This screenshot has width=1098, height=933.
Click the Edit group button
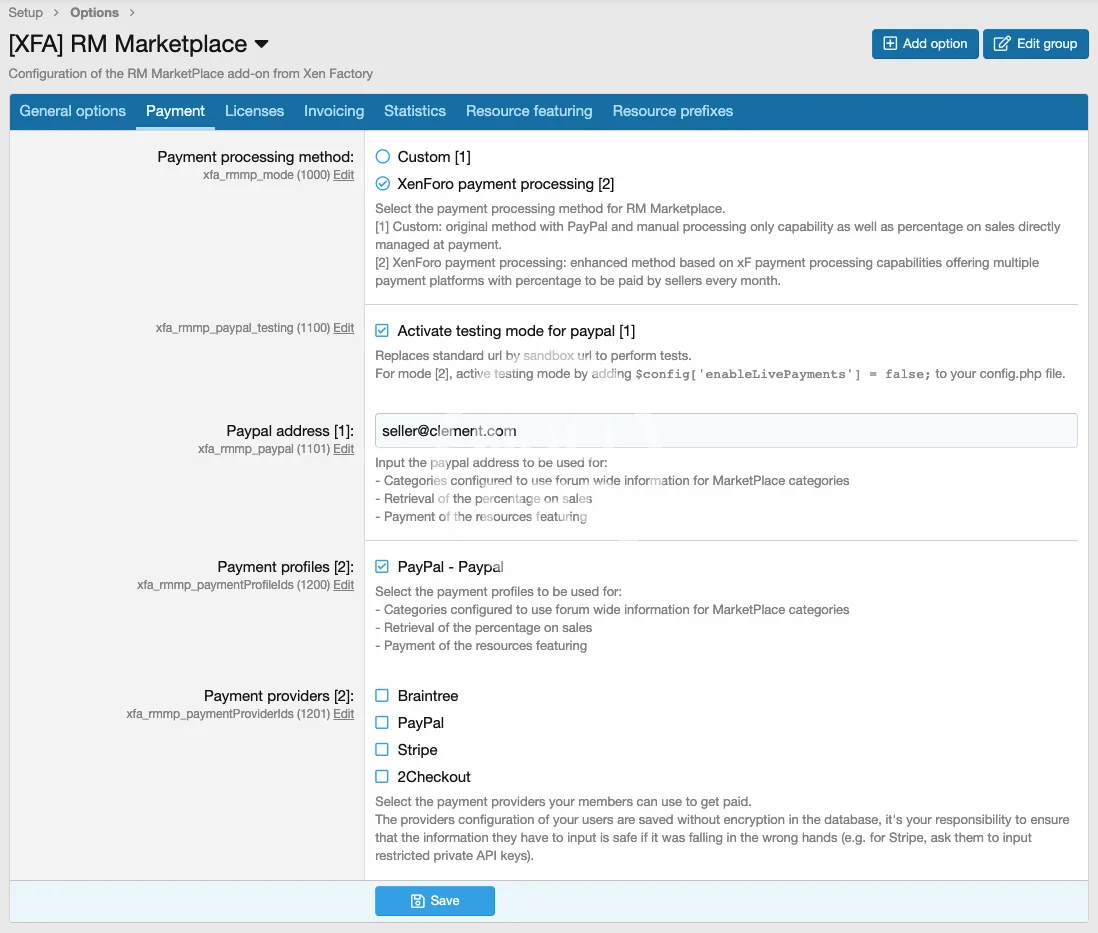click(1036, 44)
